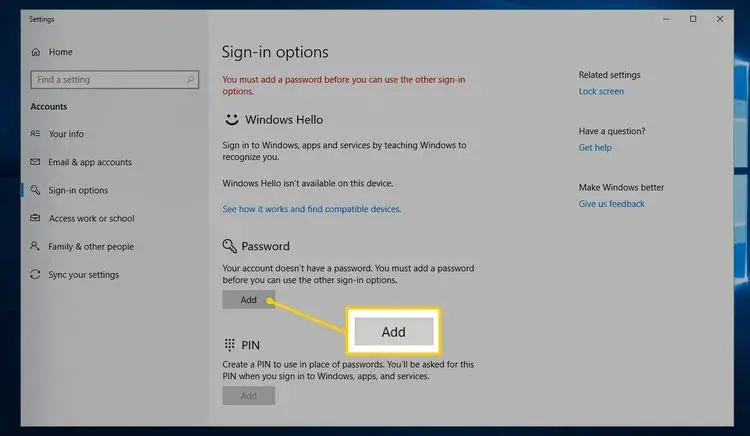The width and height of the screenshot is (750, 436).
Task: Open the Your info section icon
Action: tap(35, 133)
